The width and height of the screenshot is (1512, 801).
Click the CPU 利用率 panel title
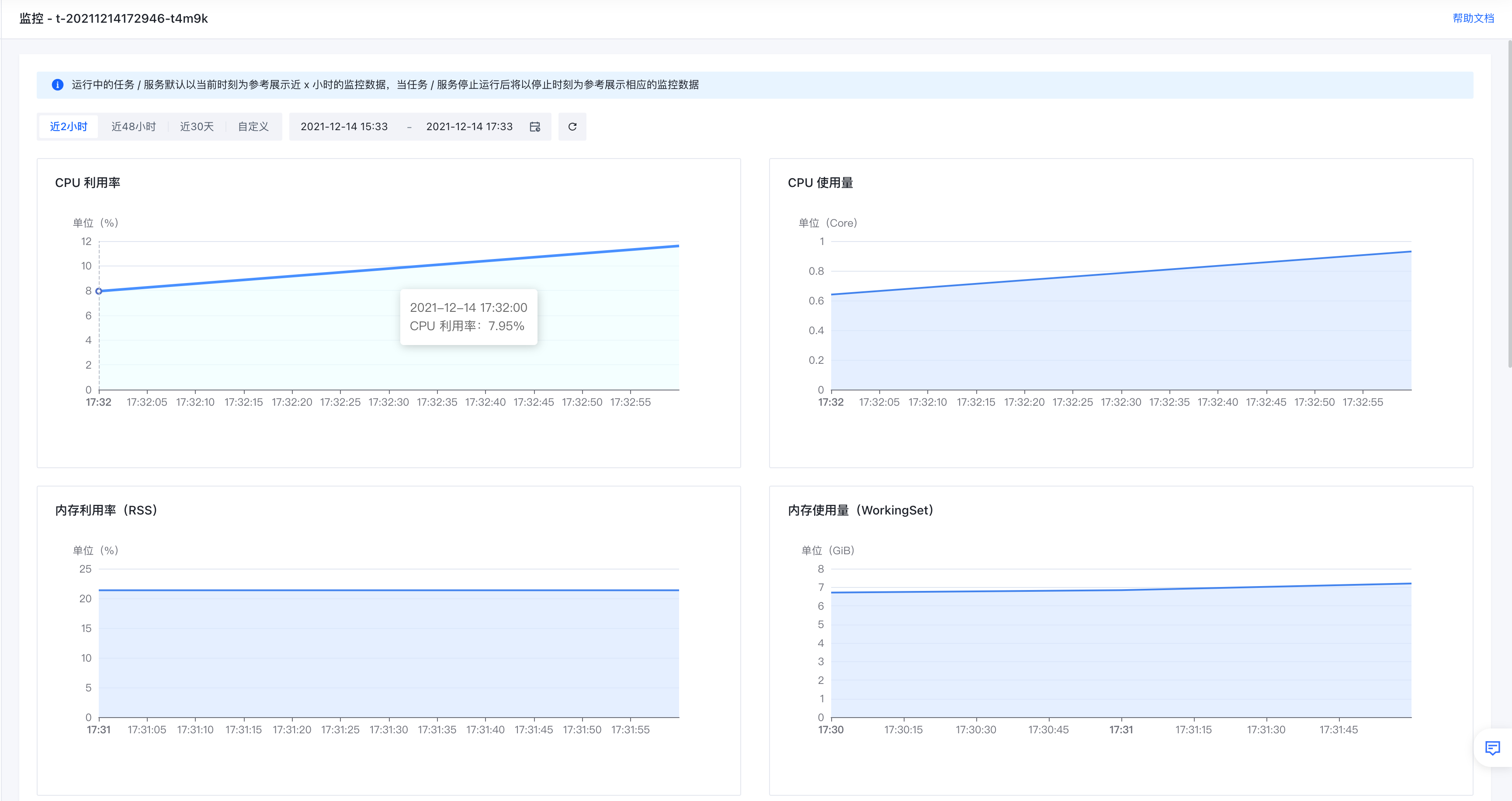[x=87, y=183]
